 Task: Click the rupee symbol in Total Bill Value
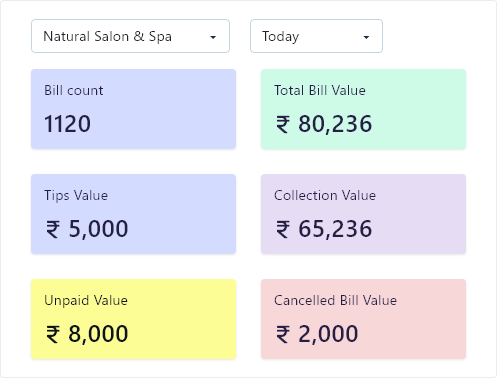point(283,124)
